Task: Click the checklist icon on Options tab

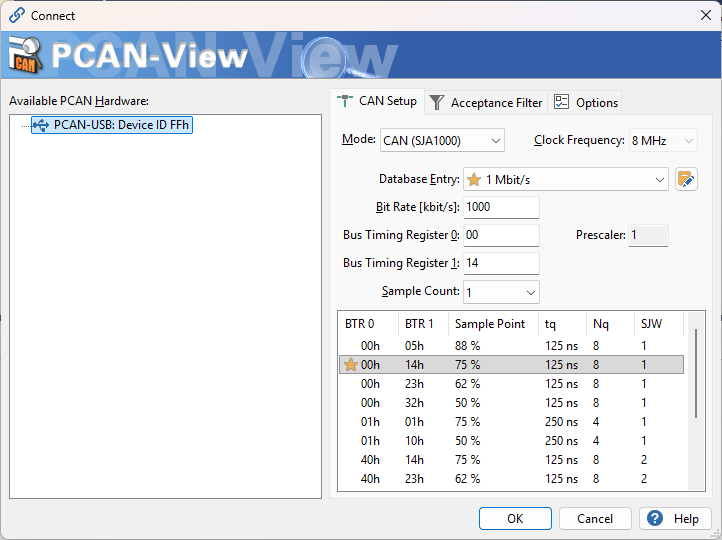Action: pyautogui.click(x=561, y=102)
